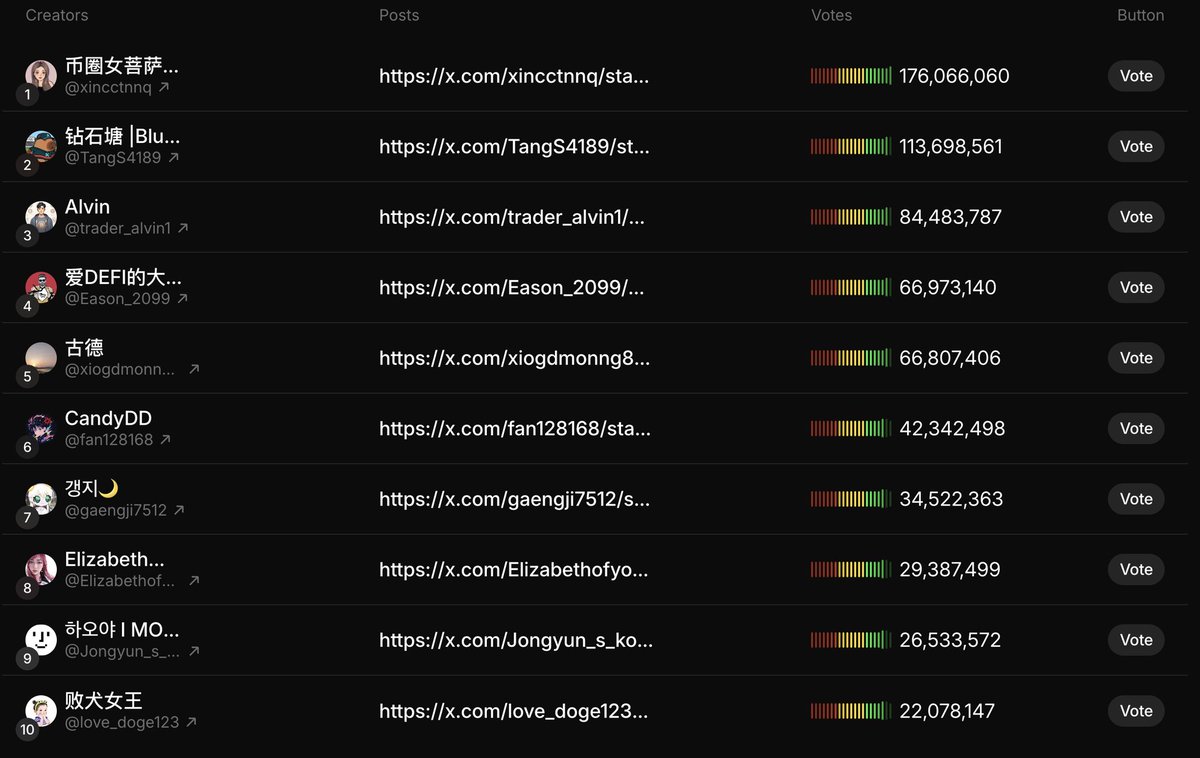Click the Votes column header
Screen dimensions: 1200x758
click(832, 15)
